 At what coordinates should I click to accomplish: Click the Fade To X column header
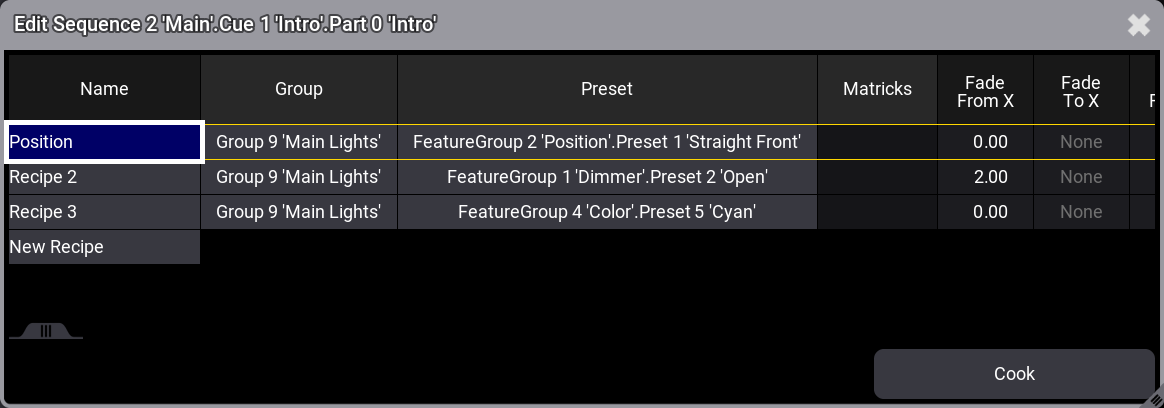pyautogui.click(x=1082, y=89)
